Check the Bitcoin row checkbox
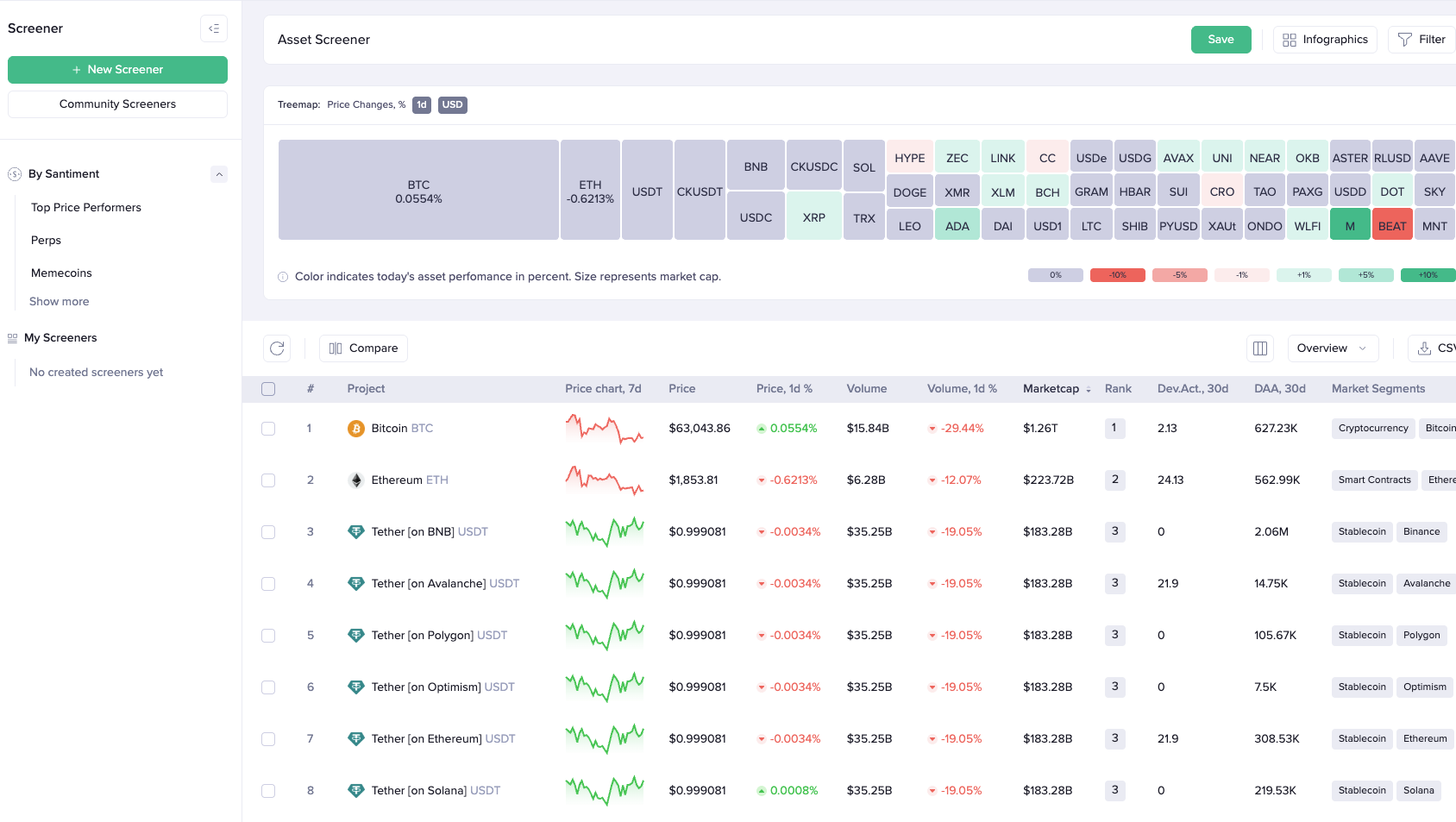This screenshot has width=1456, height=822. tap(268, 429)
